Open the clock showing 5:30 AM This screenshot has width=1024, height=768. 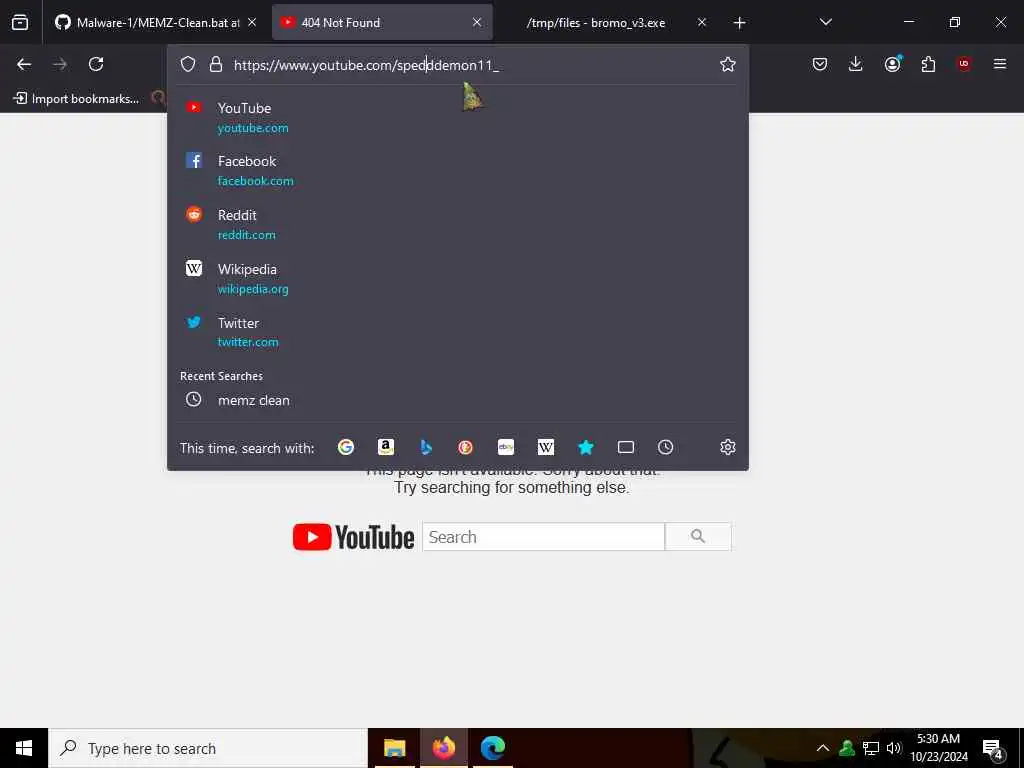click(939, 748)
